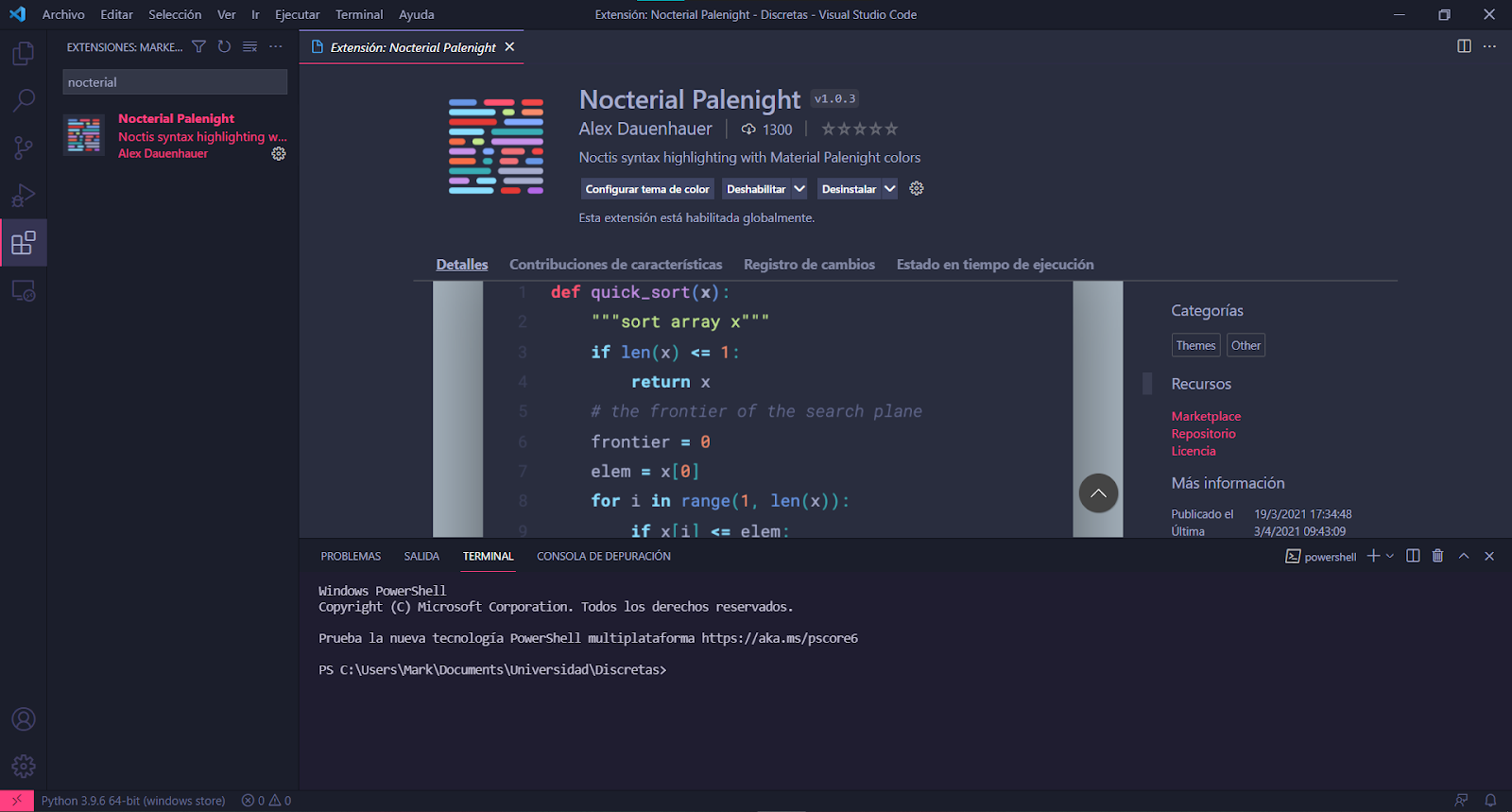
Task: Open the Repositorio link
Action: click(1203, 434)
